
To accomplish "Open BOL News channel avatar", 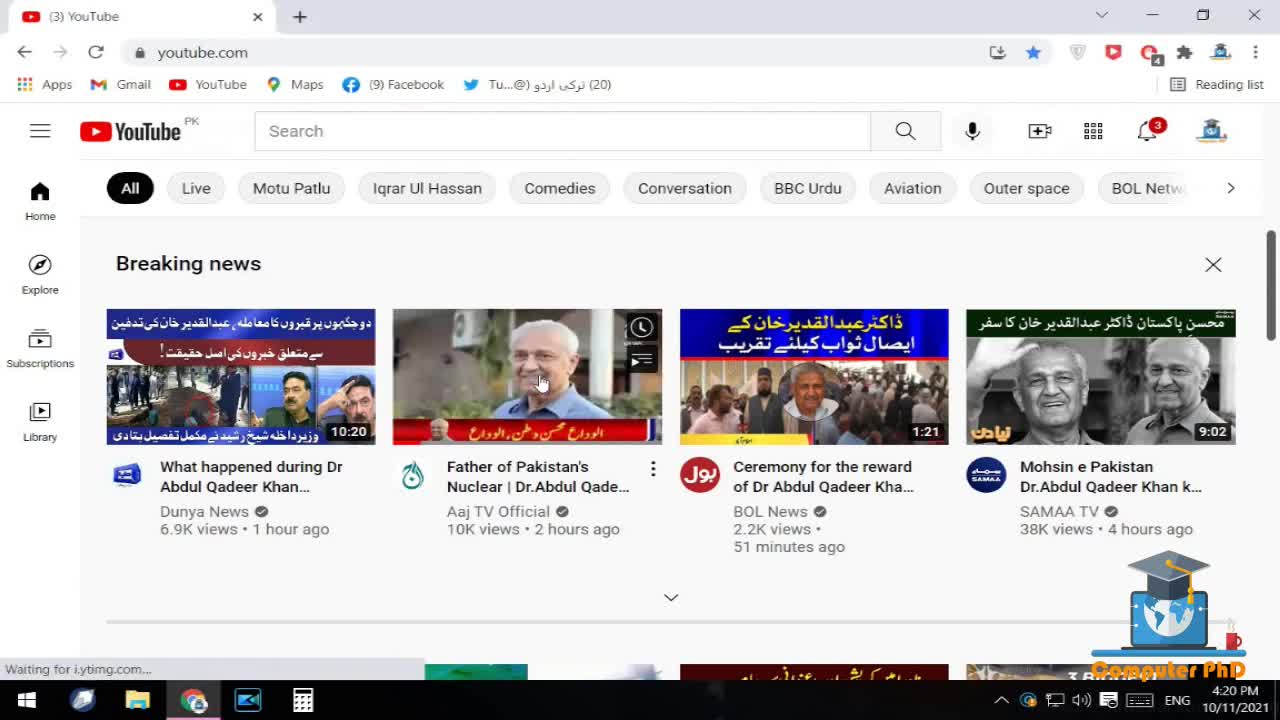I will (x=700, y=475).
